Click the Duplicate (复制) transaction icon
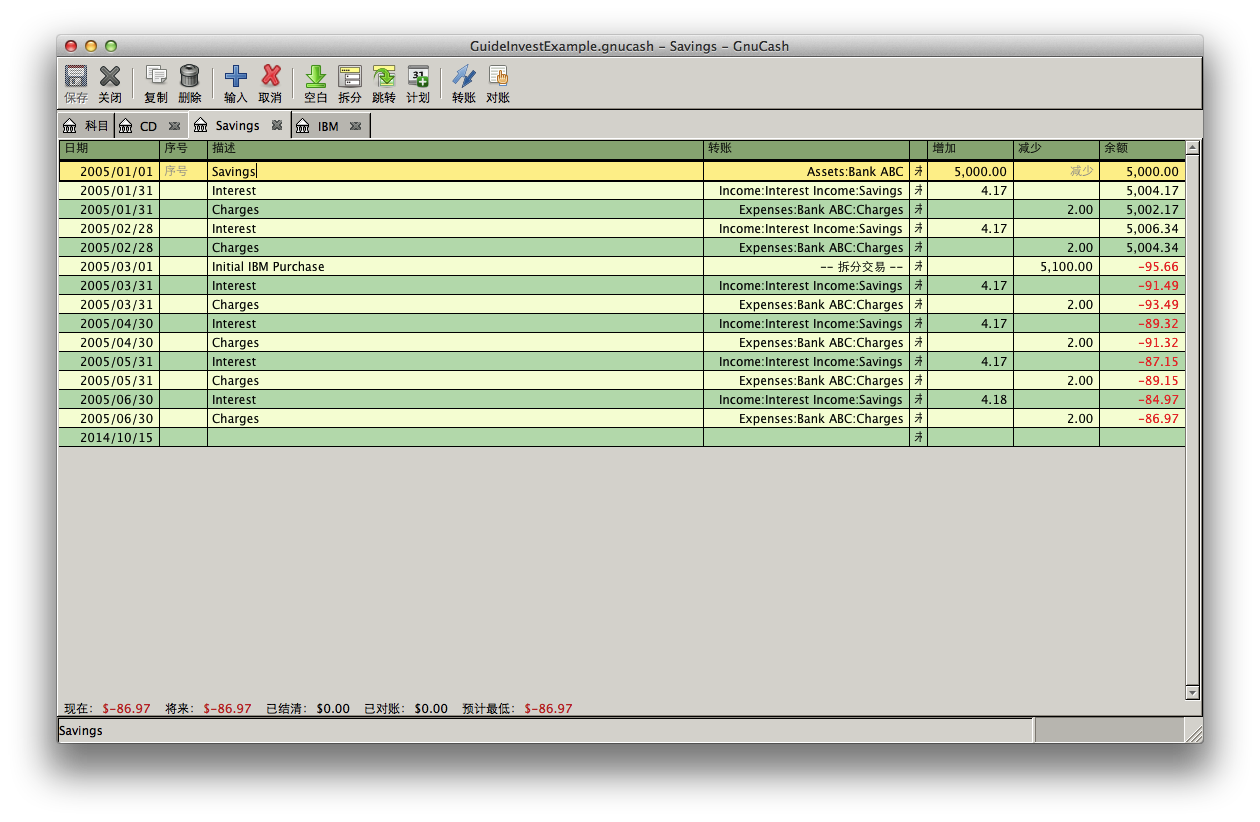The width and height of the screenshot is (1260, 822). [156, 77]
